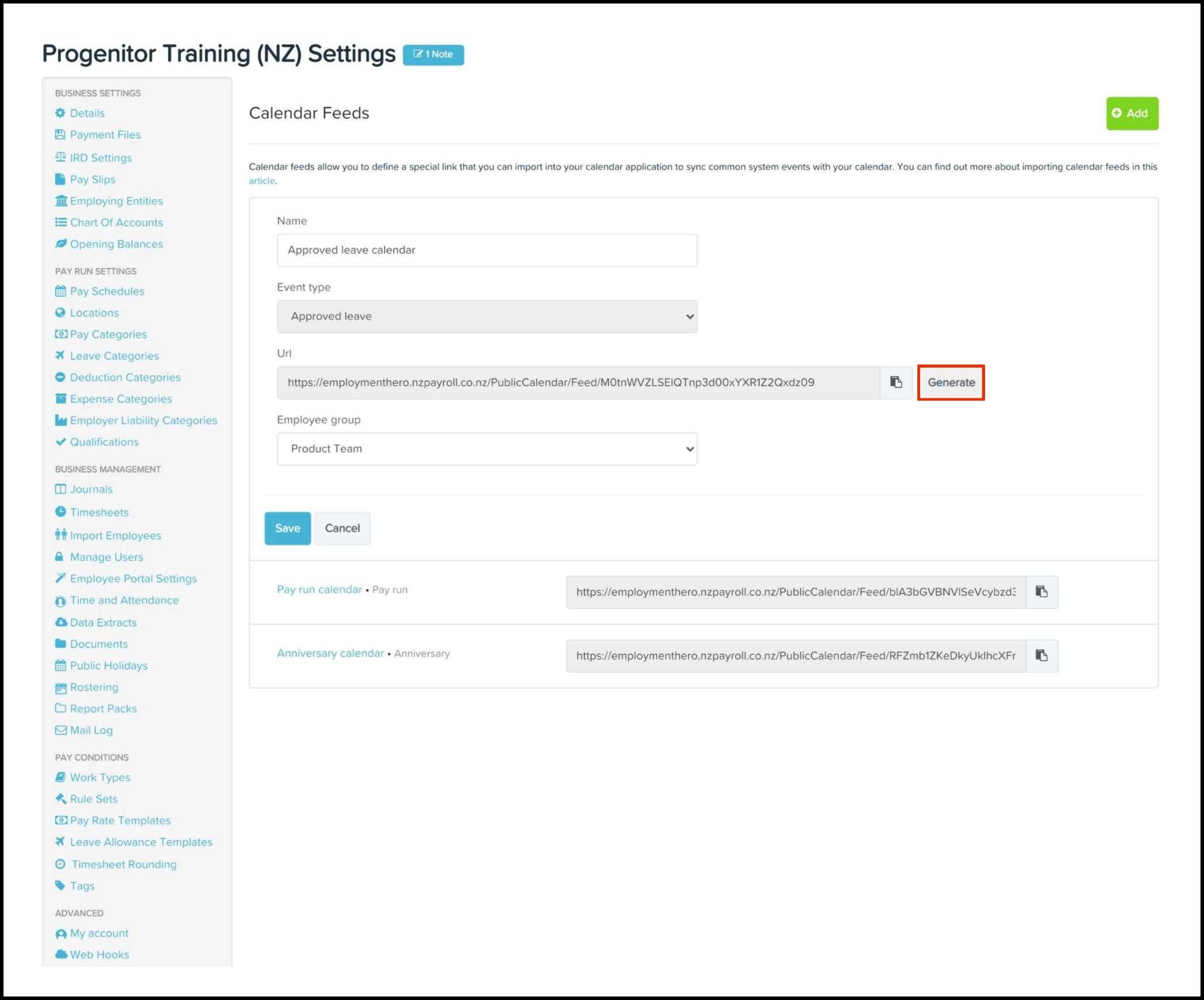Open the Event type dropdown
Screen dimensions: 1204x1000
[486, 317]
